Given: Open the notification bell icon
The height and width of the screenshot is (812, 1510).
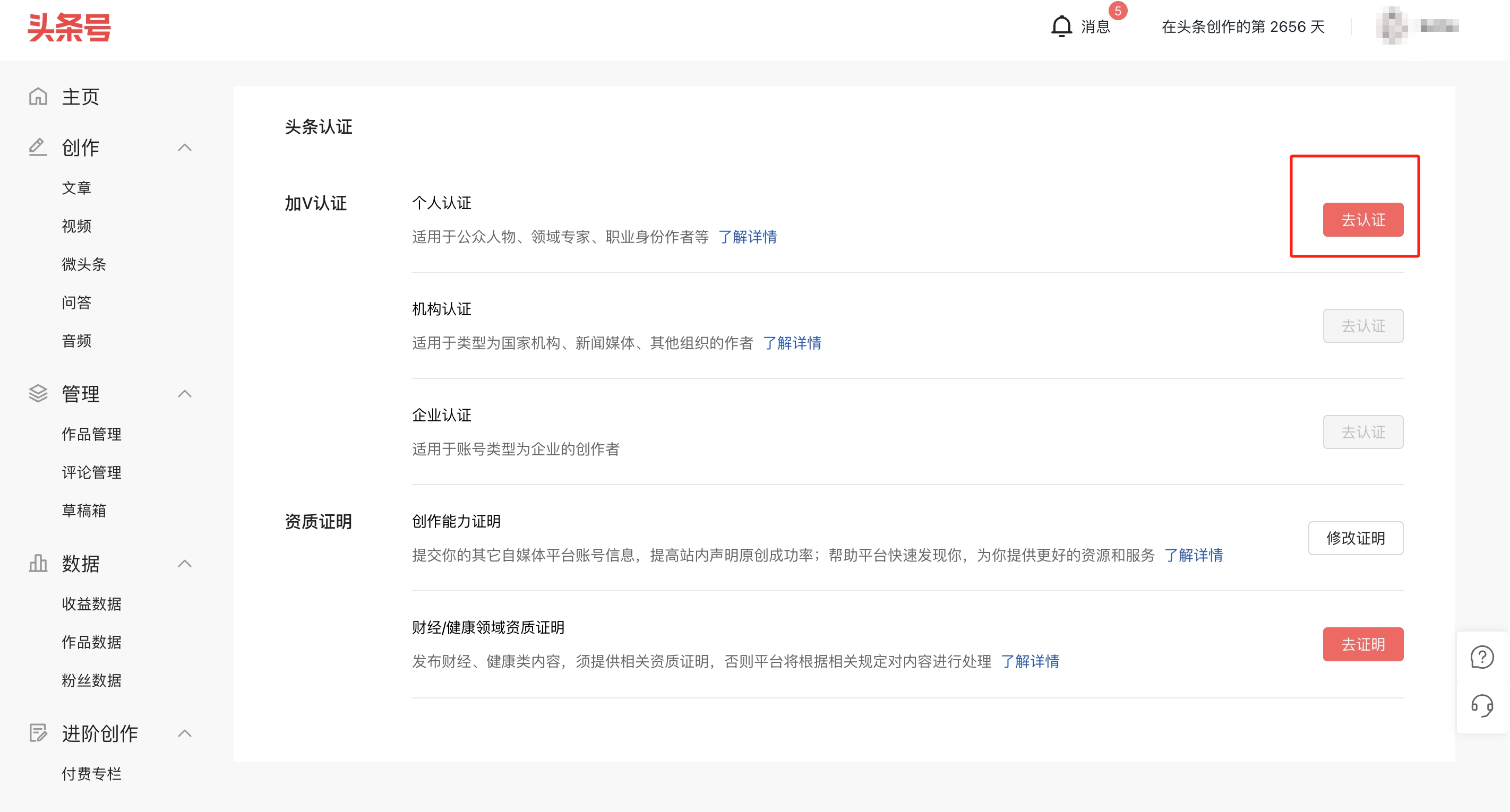Looking at the screenshot, I should coord(1061,27).
